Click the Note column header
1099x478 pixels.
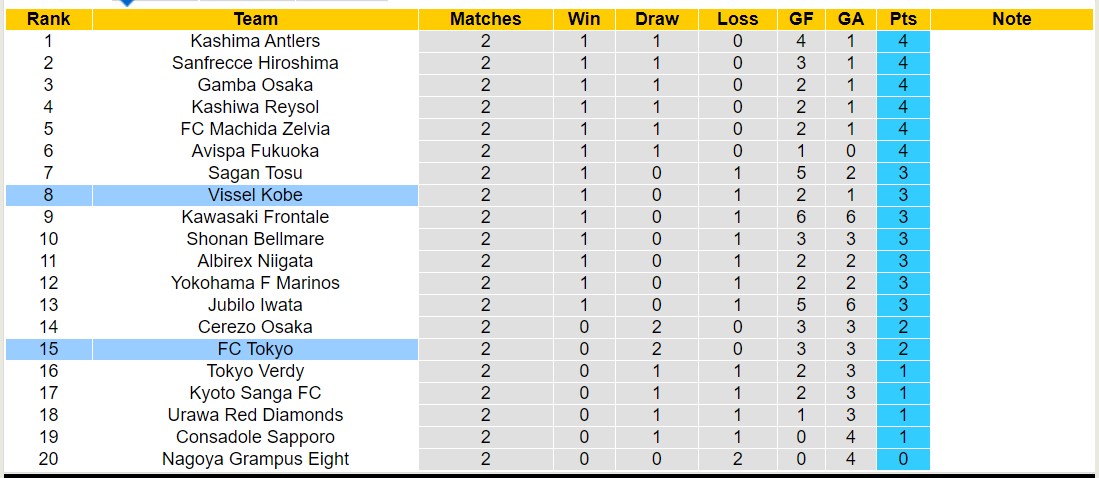(x=1011, y=19)
